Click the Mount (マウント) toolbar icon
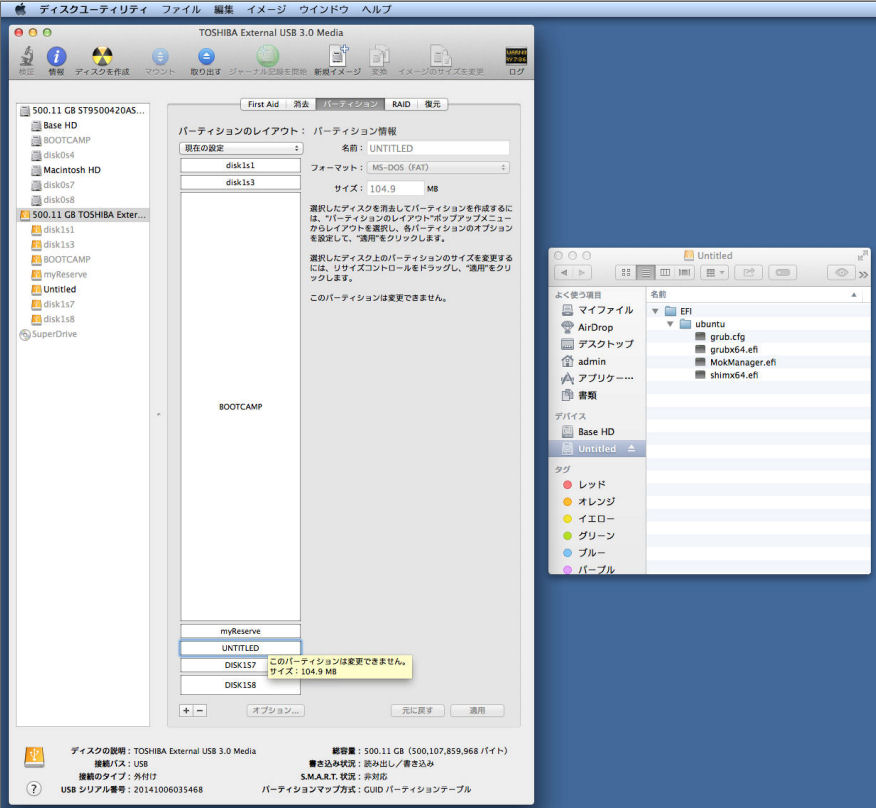876x808 pixels. pyautogui.click(x=160, y=56)
